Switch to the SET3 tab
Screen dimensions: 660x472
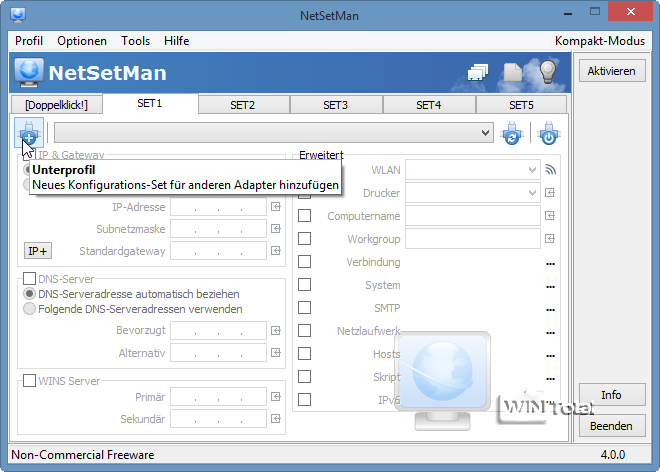tap(335, 105)
